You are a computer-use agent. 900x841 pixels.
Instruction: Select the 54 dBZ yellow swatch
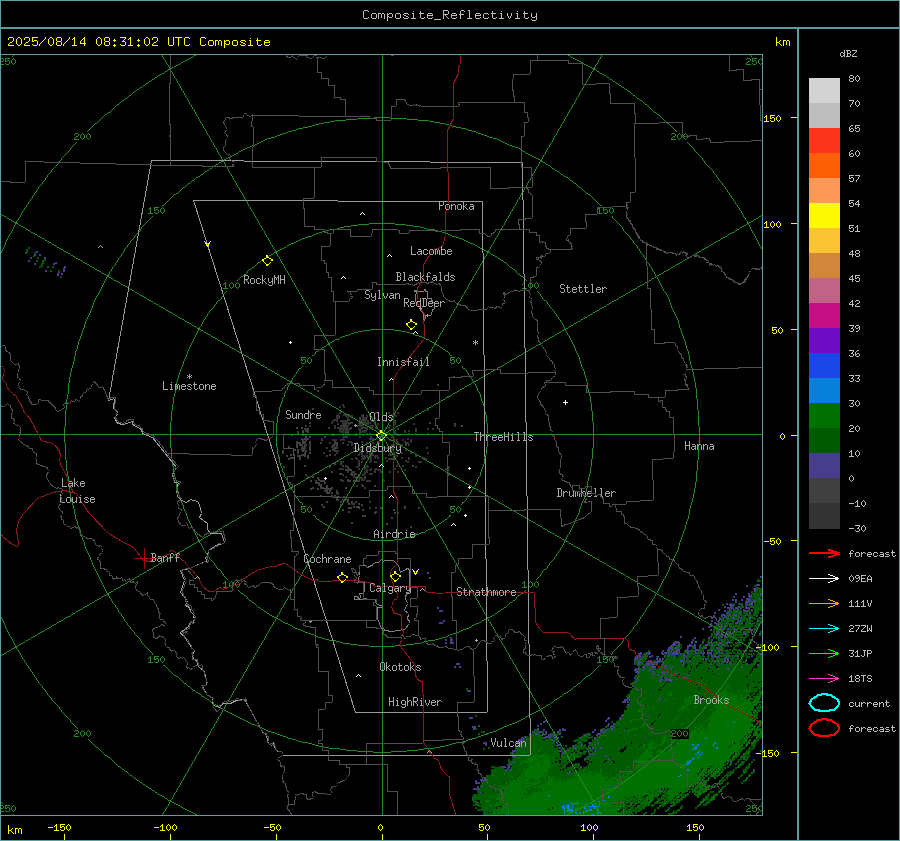[824, 215]
